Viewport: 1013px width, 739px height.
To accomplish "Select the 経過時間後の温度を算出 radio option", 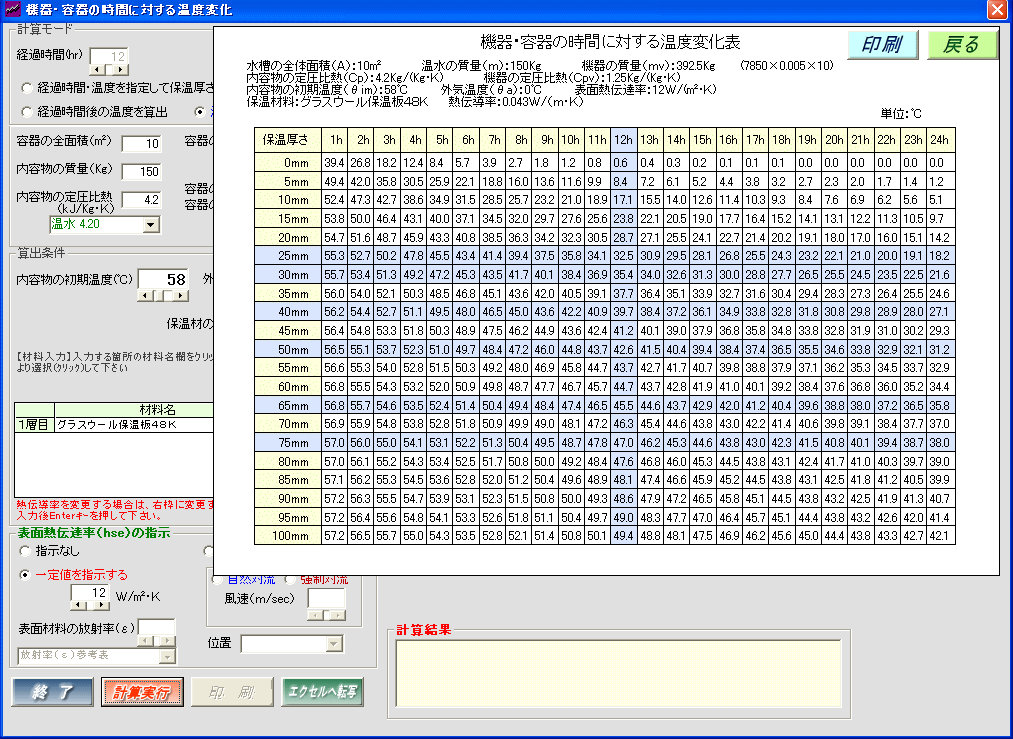I will coord(26,112).
